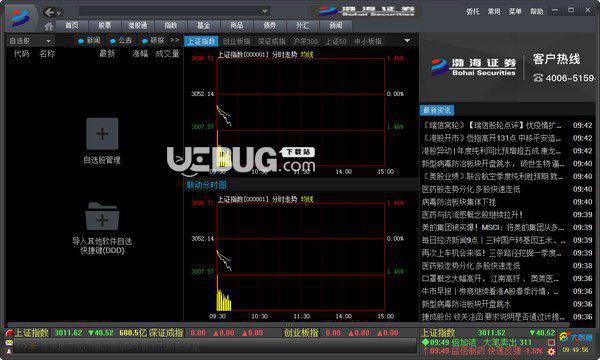Image resolution: width=600 pixels, height=360 pixels.
Task: Click 上证指数 in bottom-left status bar
Action: pyautogui.click(x=31, y=333)
